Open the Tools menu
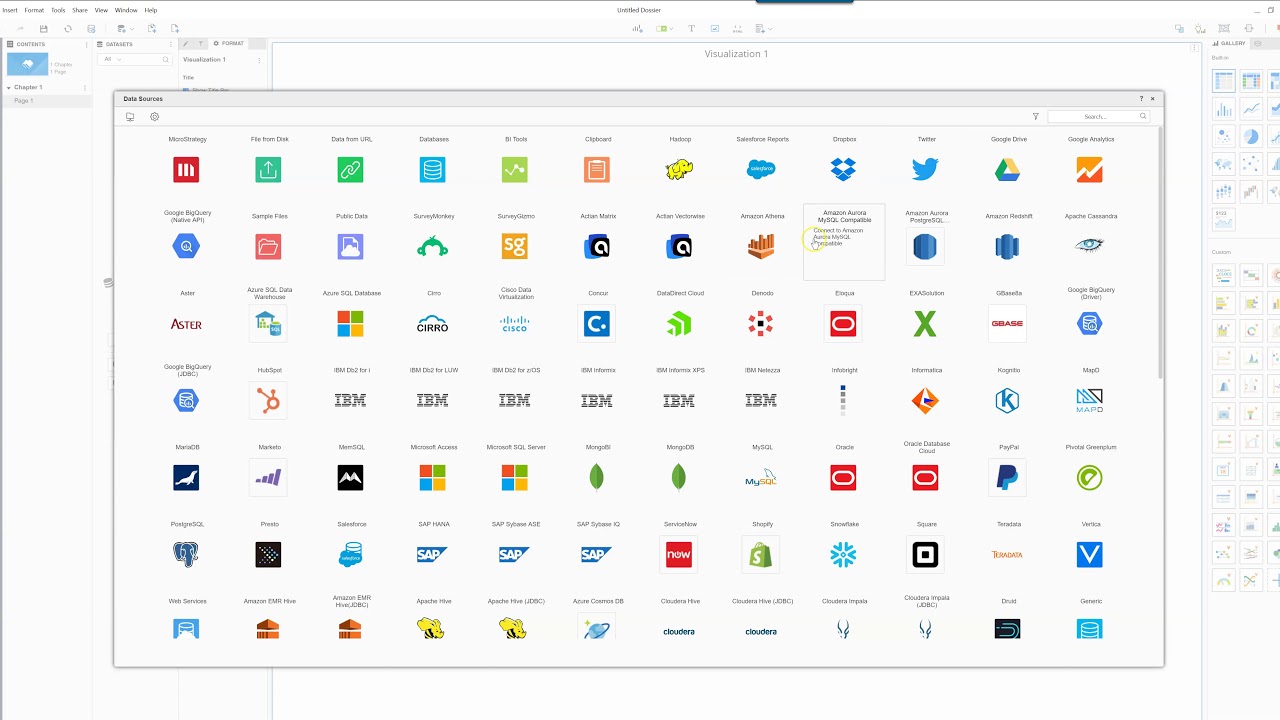The width and height of the screenshot is (1280, 720). pyautogui.click(x=58, y=10)
